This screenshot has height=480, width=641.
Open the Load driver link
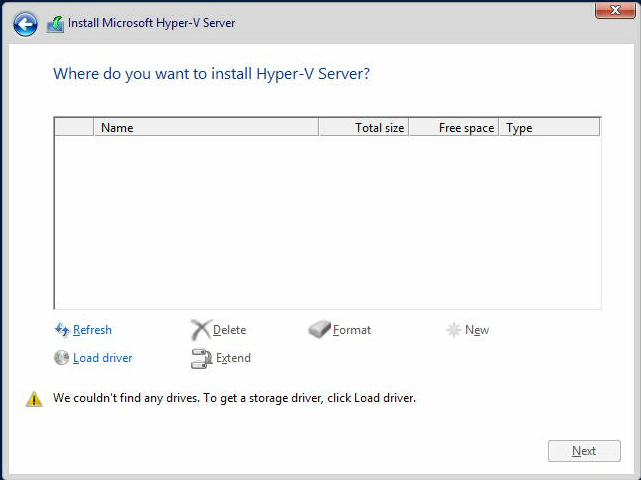(102, 358)
